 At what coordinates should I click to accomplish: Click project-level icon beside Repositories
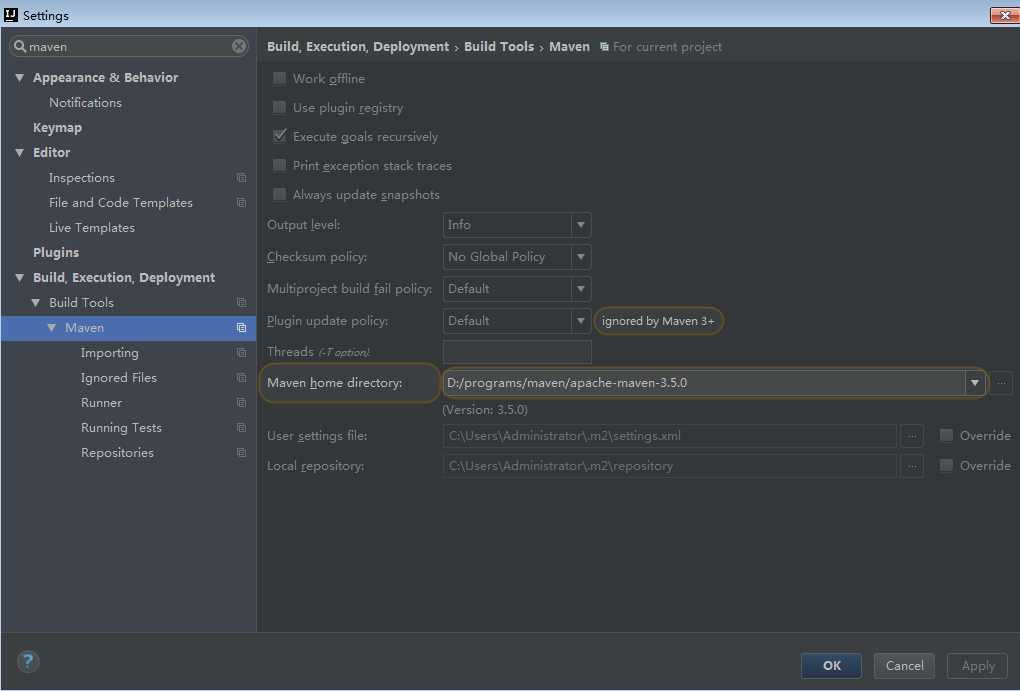(x=241, y=453)
